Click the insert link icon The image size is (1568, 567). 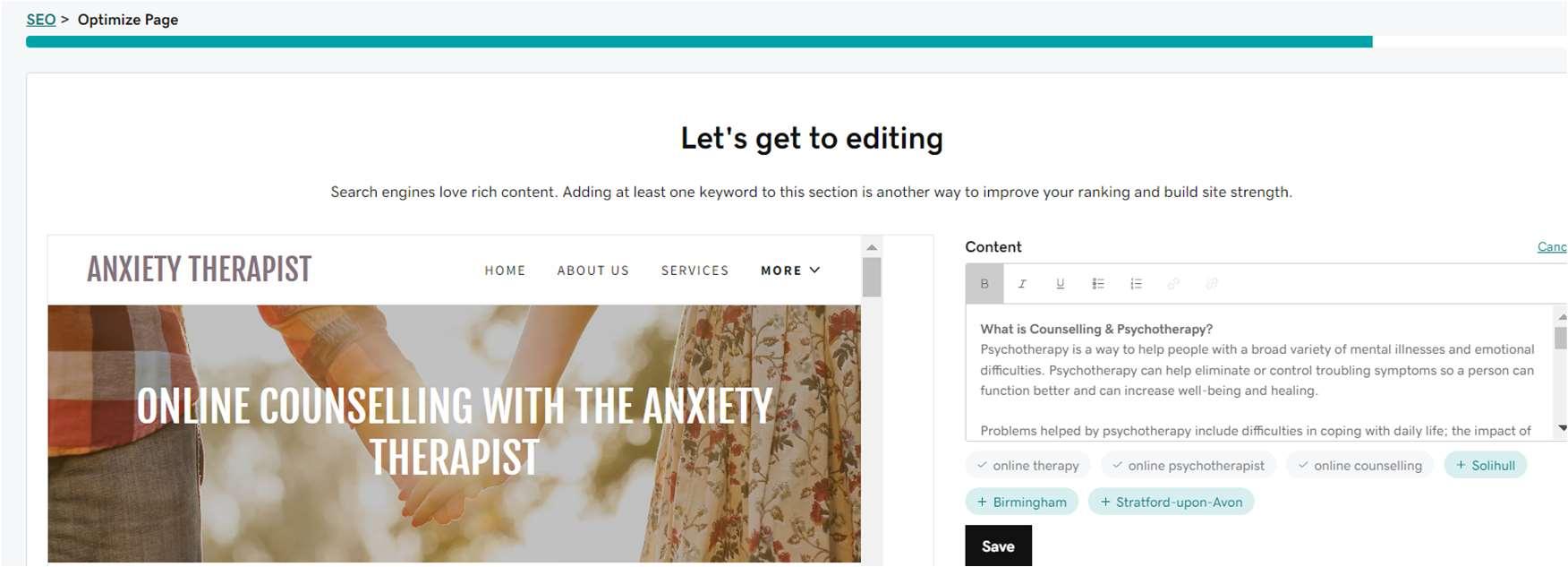pyautogui.click(x=1173, y=284)
